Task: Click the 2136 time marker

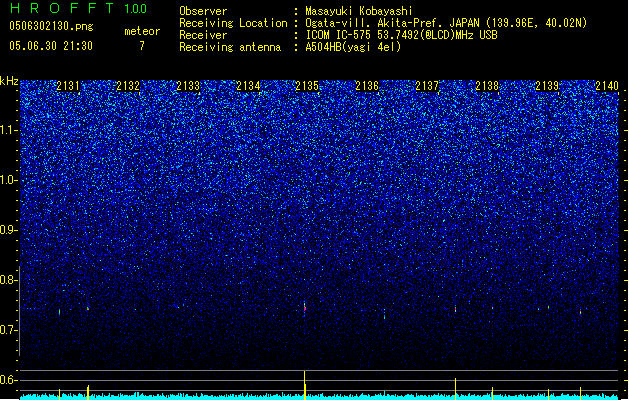Action: pyautogui.click(x=367, y=86)
